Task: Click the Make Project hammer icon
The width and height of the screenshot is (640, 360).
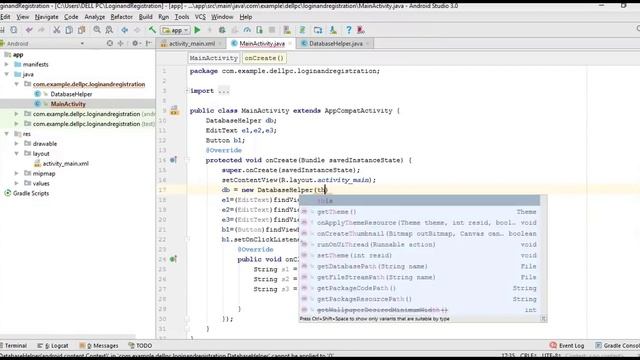Action: tap(152, 30)
